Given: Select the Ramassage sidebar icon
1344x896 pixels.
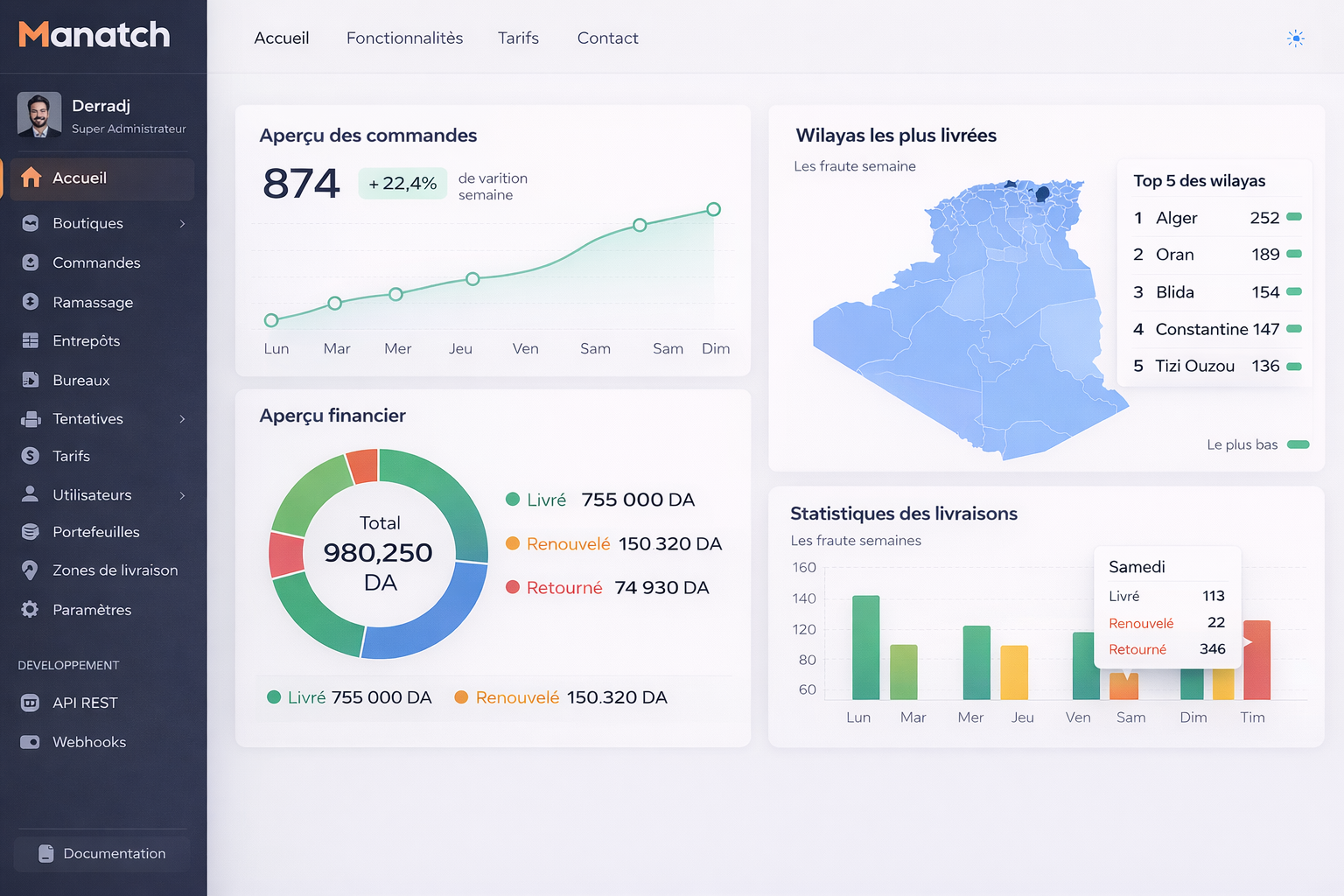Looking at the screenshot, I should (x=31, y=302).
